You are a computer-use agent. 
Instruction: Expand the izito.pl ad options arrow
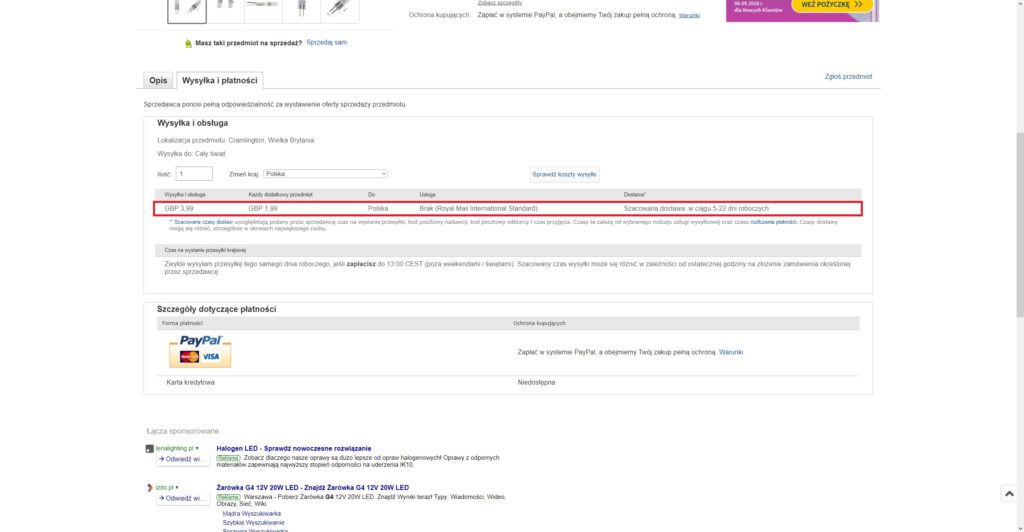click(177, 487)
